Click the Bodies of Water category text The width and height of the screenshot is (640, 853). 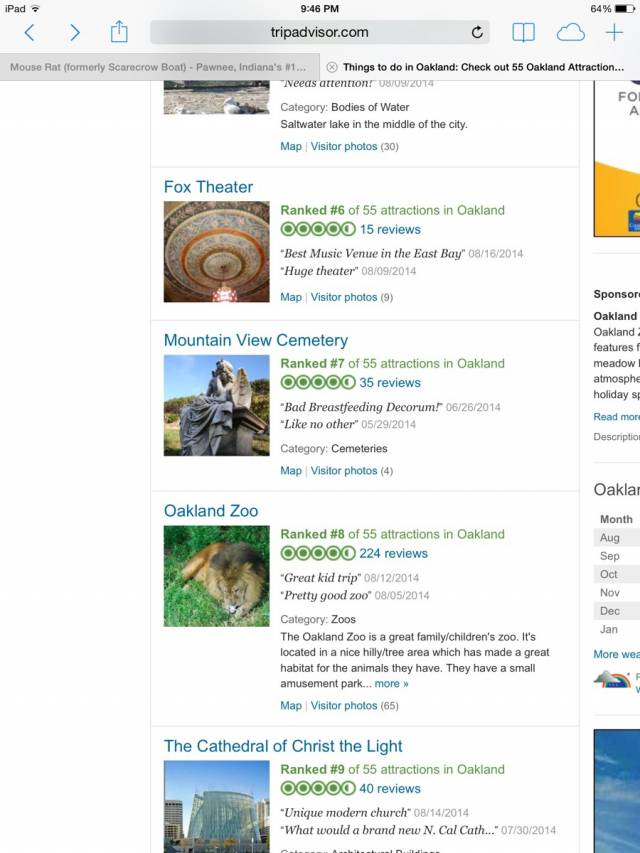pos(370,107)
